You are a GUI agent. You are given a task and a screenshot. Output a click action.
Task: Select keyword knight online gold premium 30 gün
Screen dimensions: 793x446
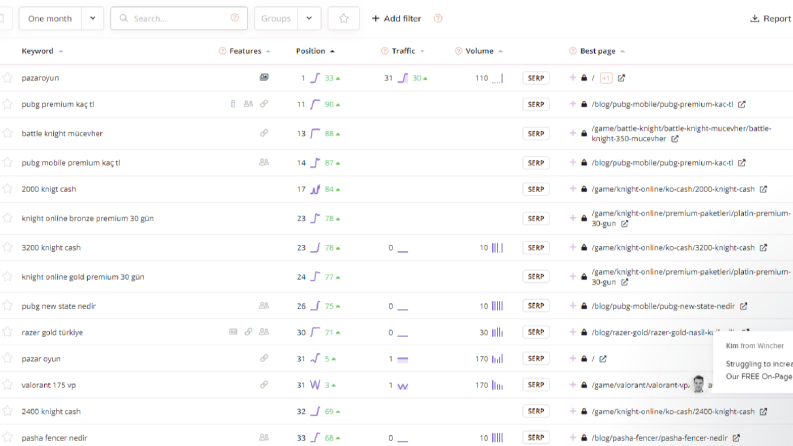tap(83, 277)
